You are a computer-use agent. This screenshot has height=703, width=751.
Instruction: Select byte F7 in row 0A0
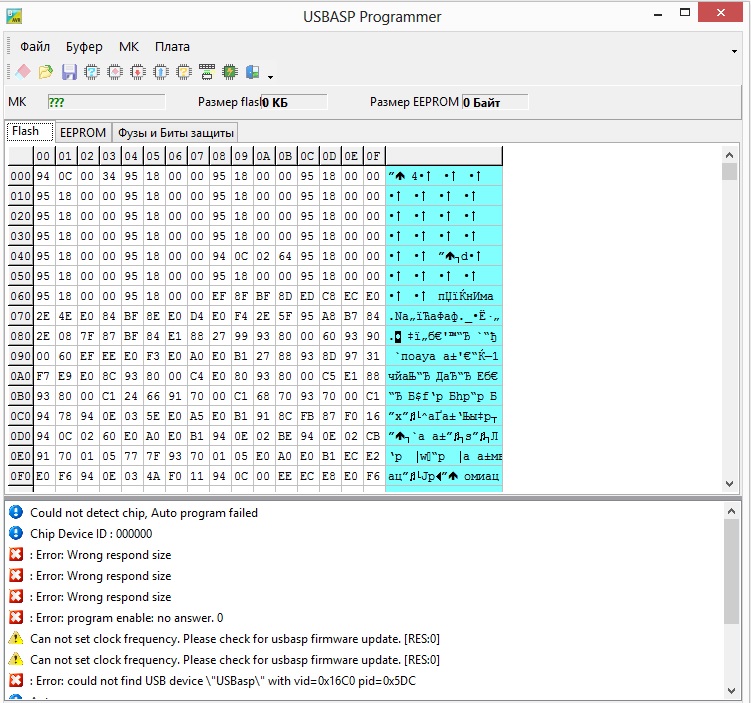click(x=44, y=376)
